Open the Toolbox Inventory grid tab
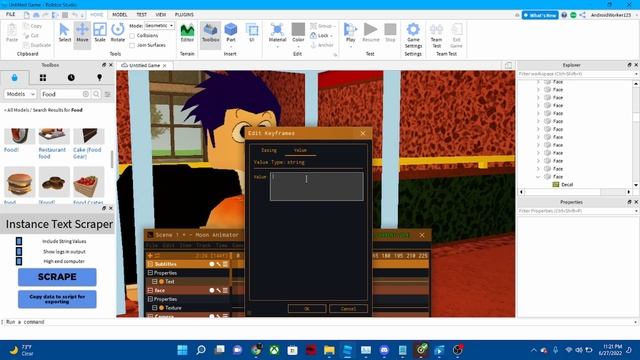 tap(43, 78)
